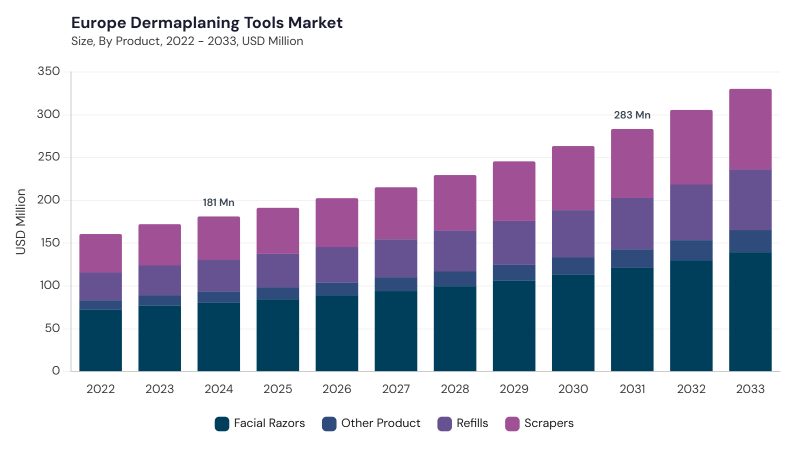Click the Other Product legend color swatch
The width and height of the screenshot is (800, 450).
tap(329, 424)
